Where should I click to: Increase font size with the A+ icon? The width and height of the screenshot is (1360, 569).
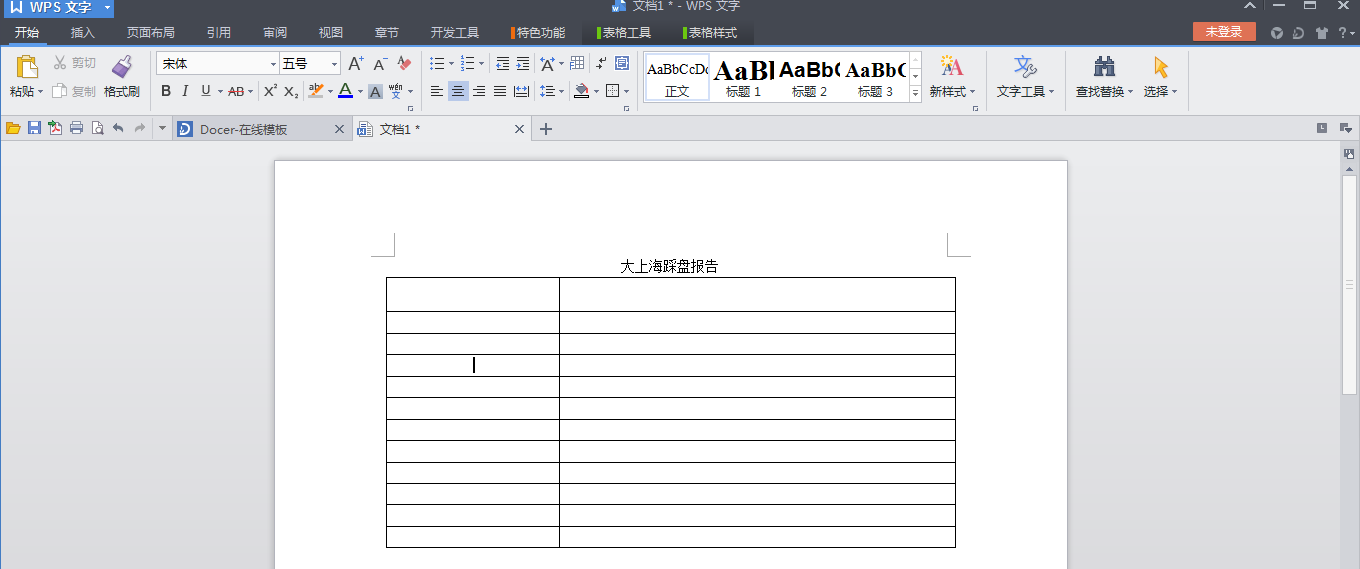[x=356, y=63]
